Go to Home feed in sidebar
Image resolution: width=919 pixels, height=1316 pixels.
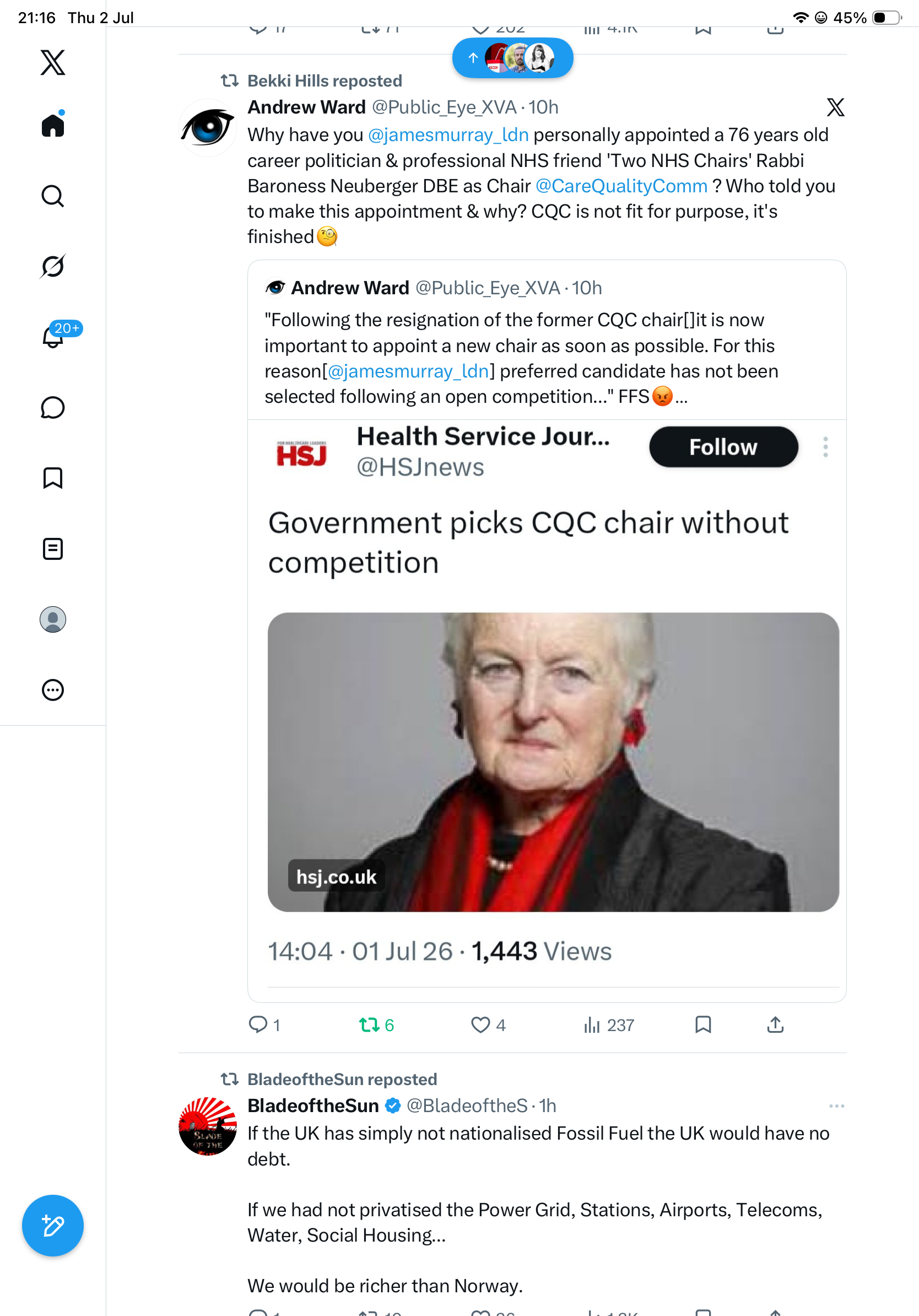pos(53,125)
